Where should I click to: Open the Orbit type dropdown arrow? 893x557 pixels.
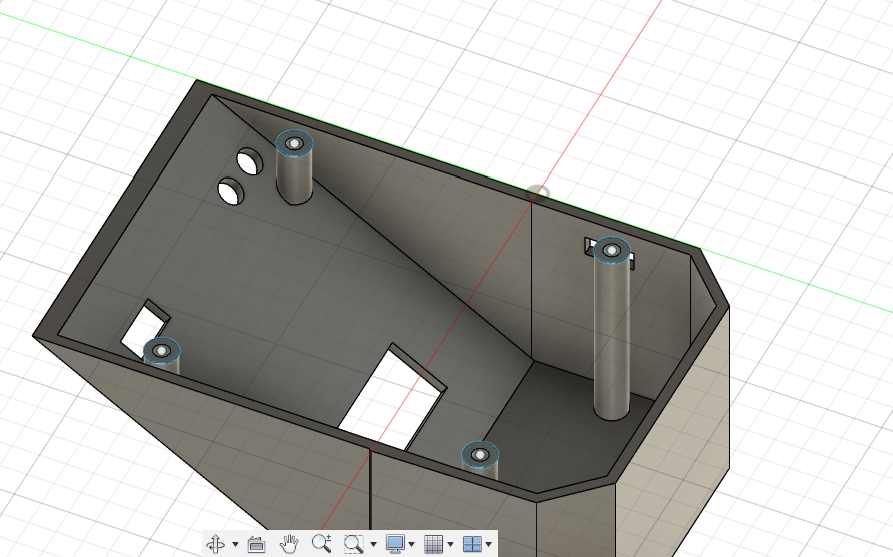[x=235, y=545]
